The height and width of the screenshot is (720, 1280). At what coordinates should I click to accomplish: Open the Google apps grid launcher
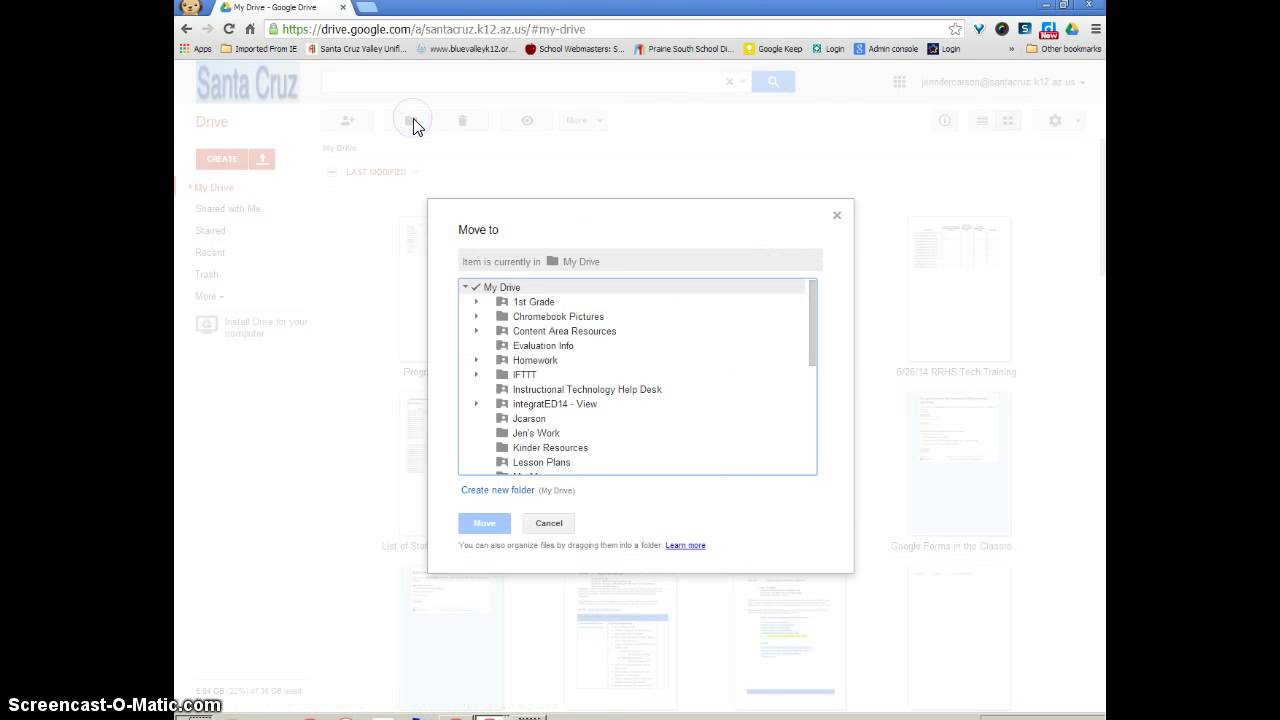[899, 82]
